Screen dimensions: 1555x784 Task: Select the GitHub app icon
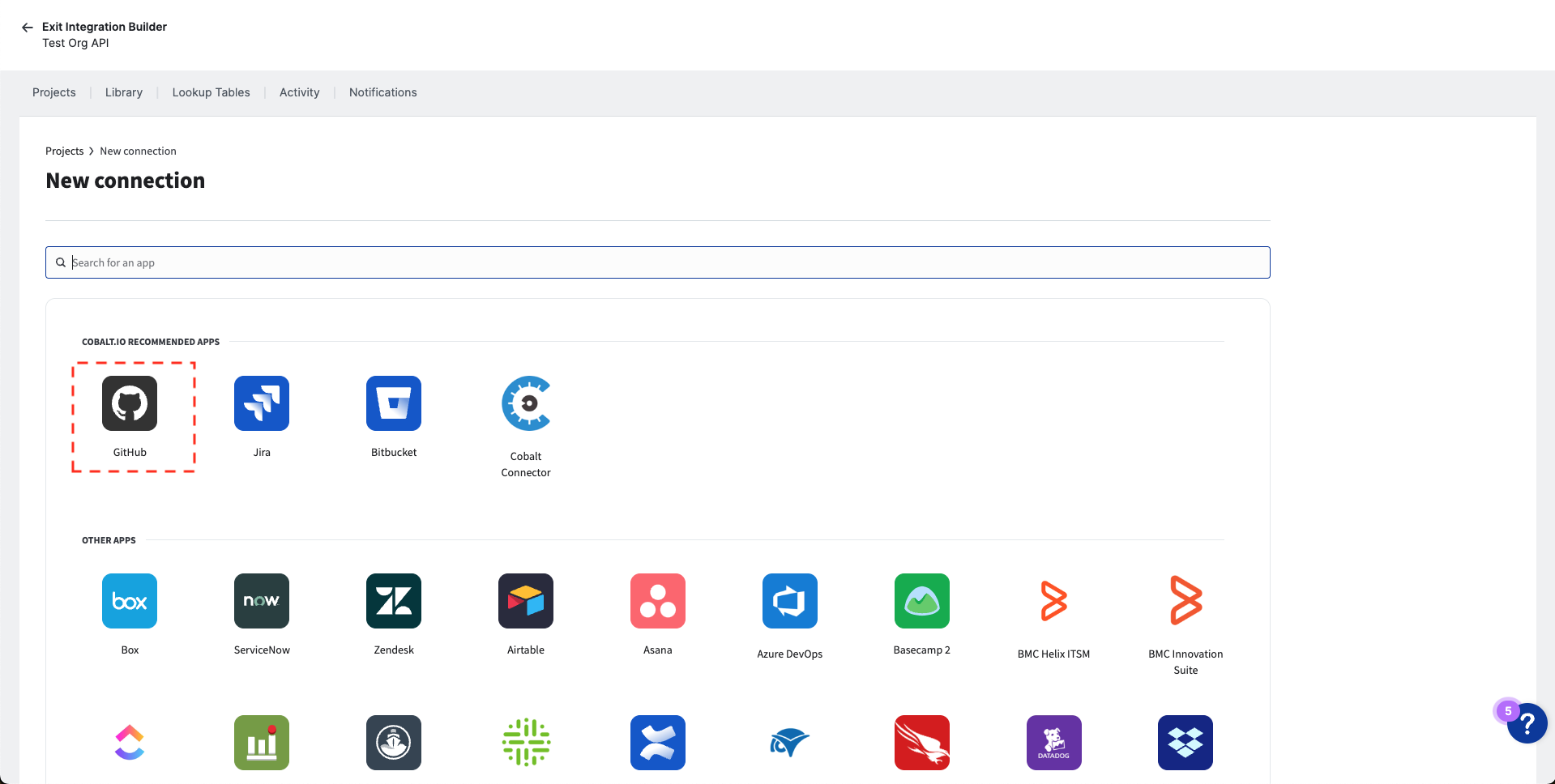click(x=130, y=403)
